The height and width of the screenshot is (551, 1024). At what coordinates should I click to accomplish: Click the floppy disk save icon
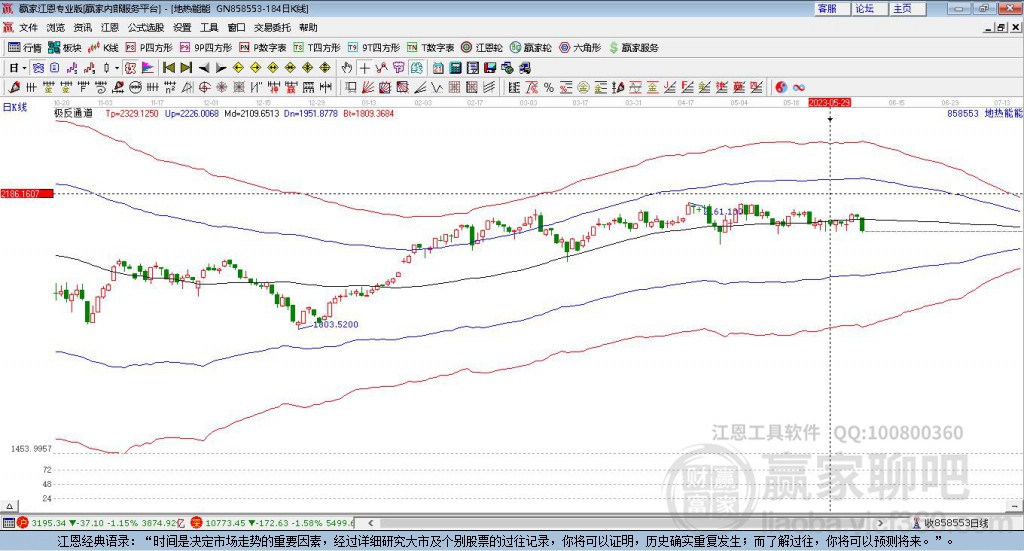490,68
